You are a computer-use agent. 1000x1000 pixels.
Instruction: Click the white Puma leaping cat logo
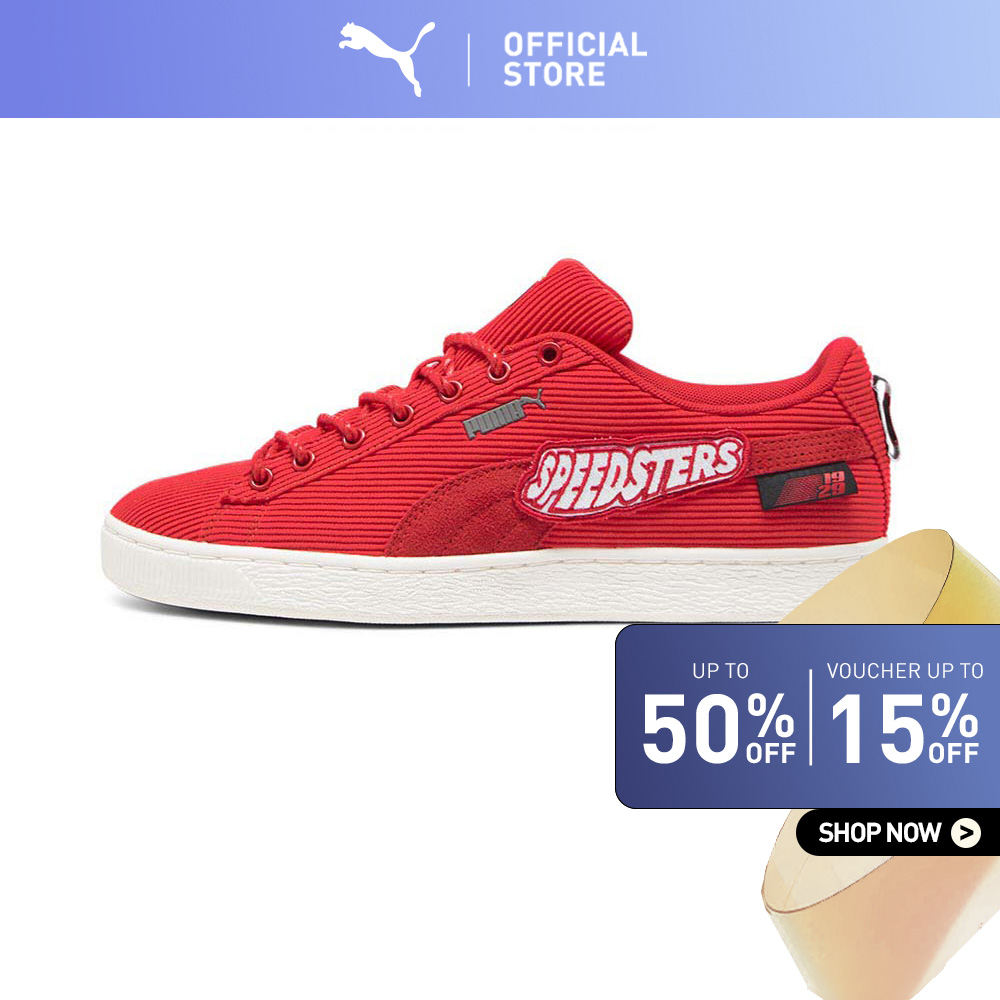point(386,58)
